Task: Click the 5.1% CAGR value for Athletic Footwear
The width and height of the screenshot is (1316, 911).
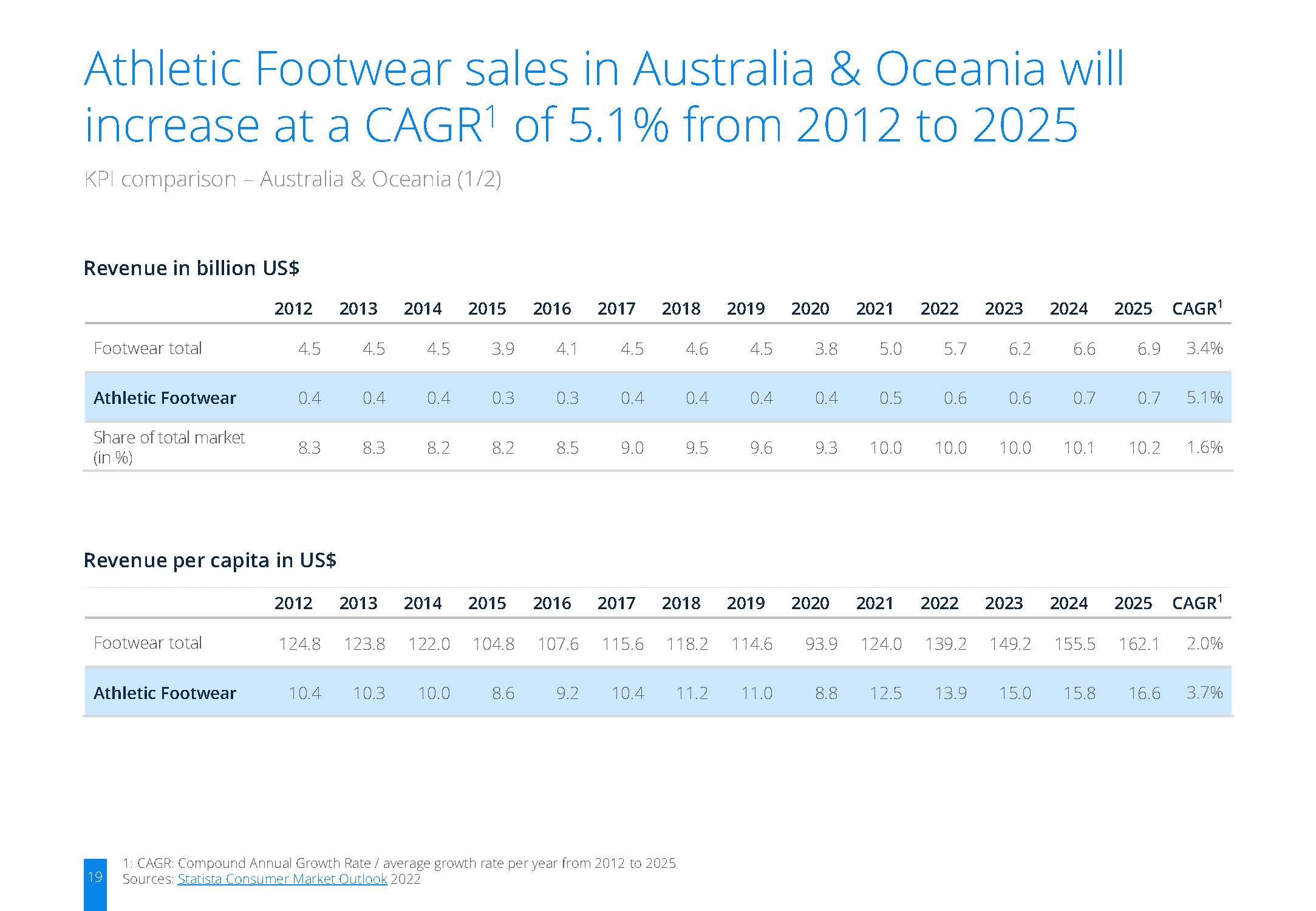Action: (x=1205, y=398)
